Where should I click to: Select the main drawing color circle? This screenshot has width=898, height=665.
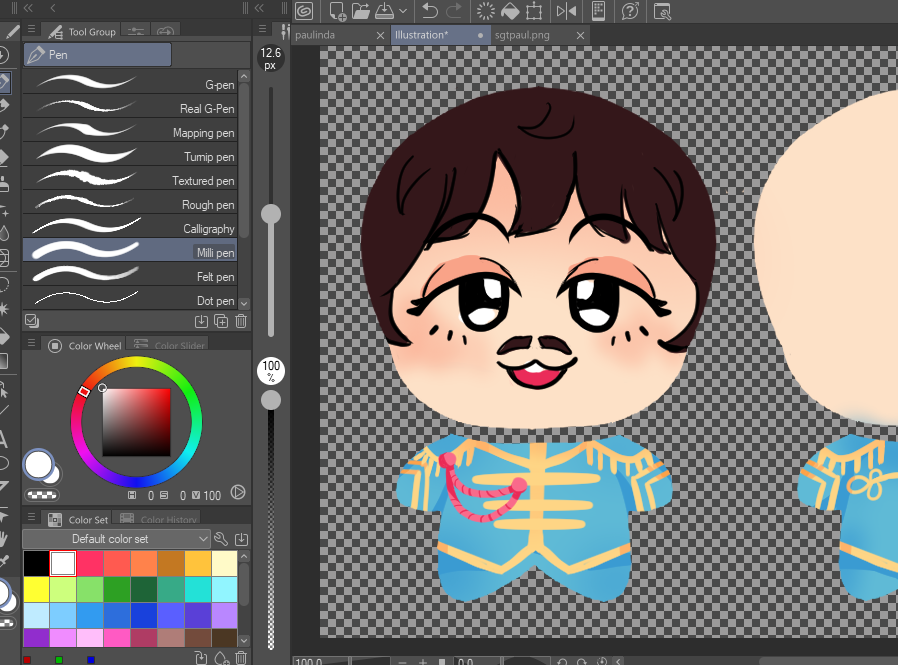coord(38,464)
